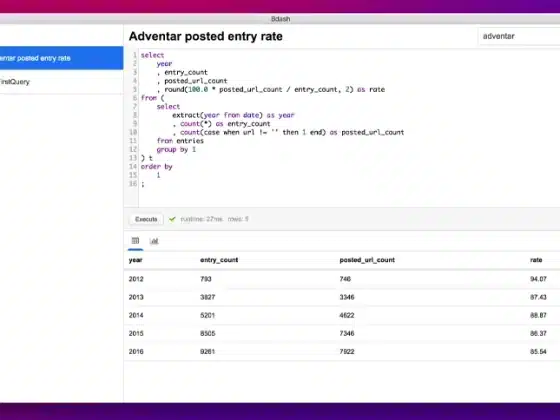Click posted_url_count value in the 2013 row
Viewport: 560px width, 420px height.
point(347,297)
